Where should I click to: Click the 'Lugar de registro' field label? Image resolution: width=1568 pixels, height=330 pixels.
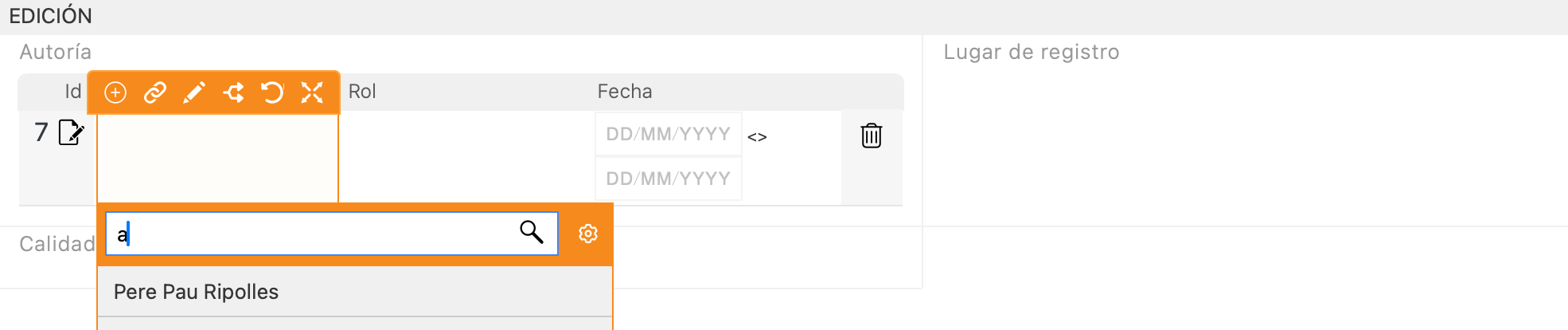[x=1032, y=52]
